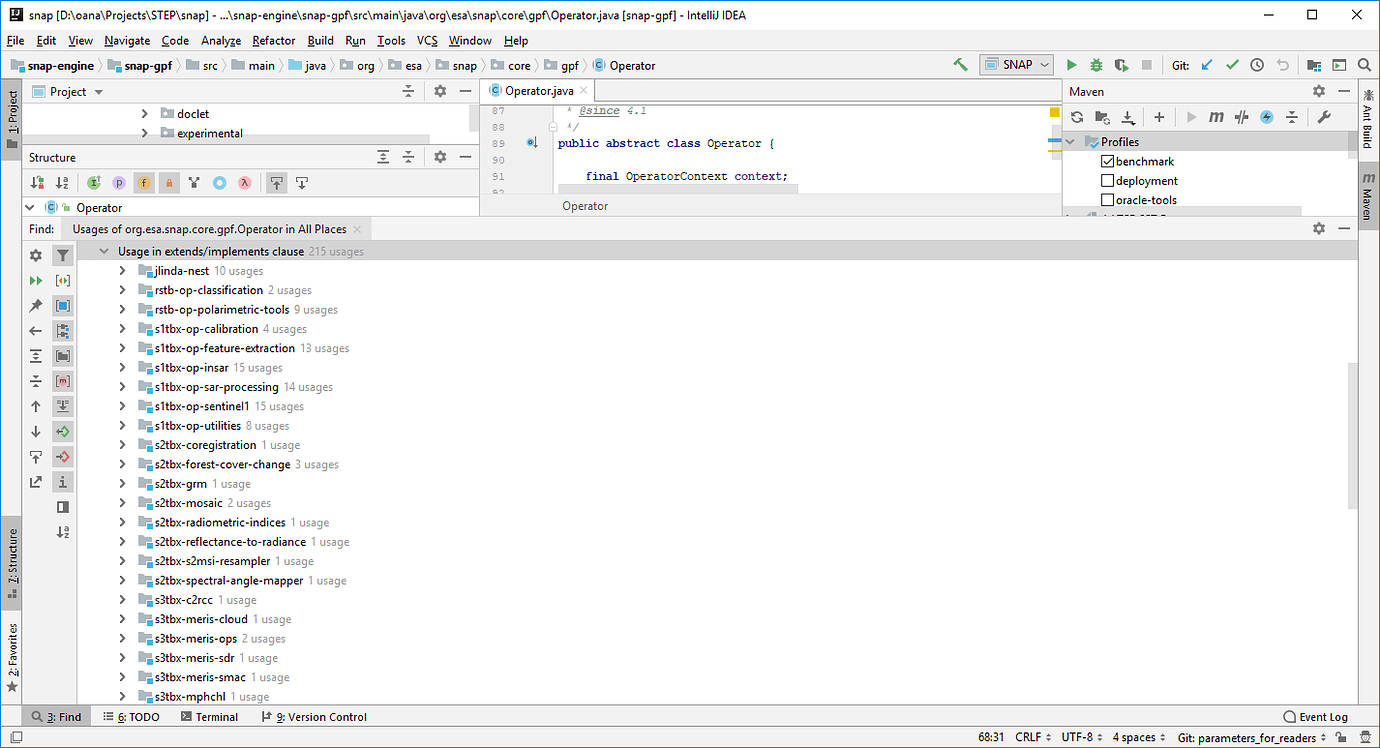Expand the jlinda-nest usages group
The image size is (1380, 748).
pyautogui.click(x=122, y=270)
